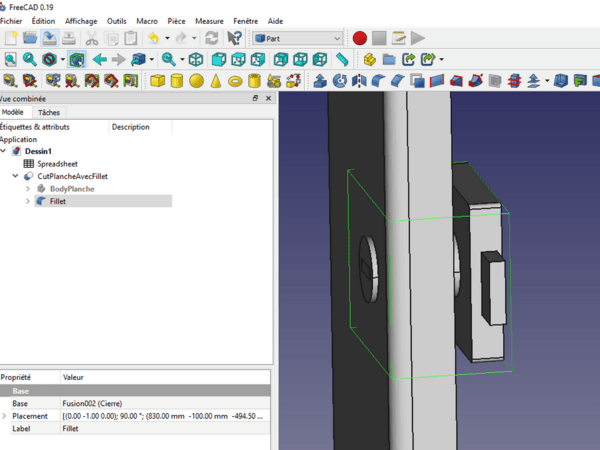Click the Fit All zoom icon

coord(9,60)
